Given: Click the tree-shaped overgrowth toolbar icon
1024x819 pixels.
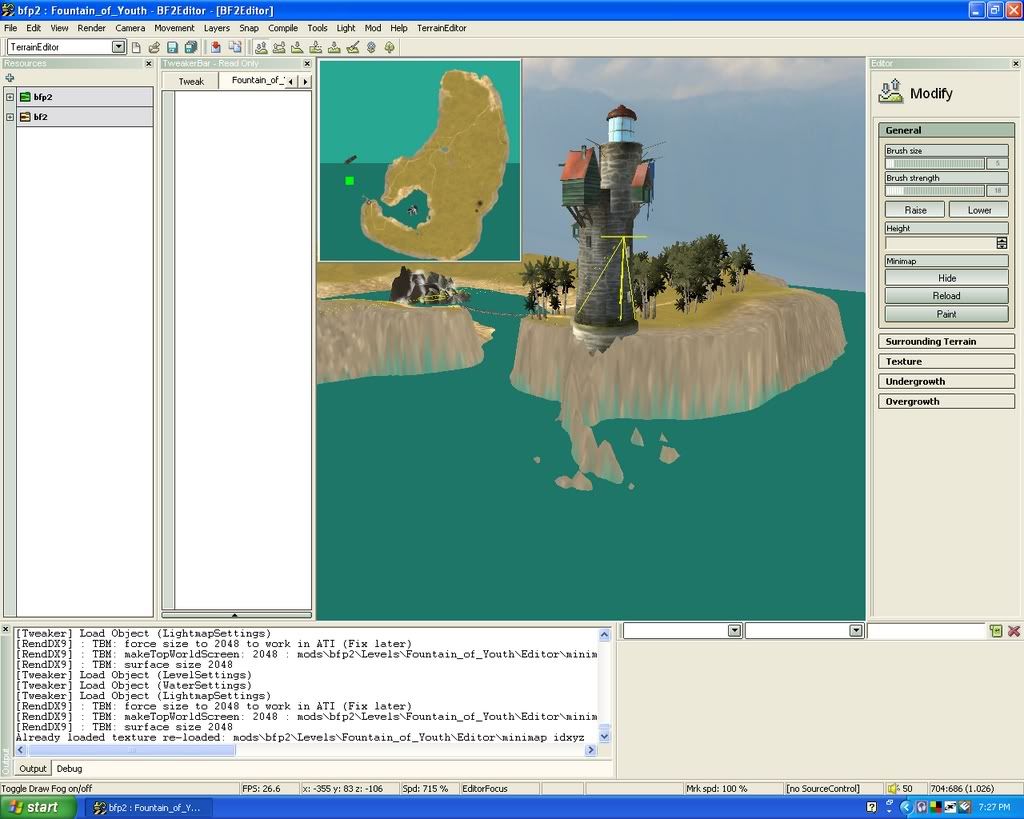Looking at the screenshot, I should (x=389, y=47).
